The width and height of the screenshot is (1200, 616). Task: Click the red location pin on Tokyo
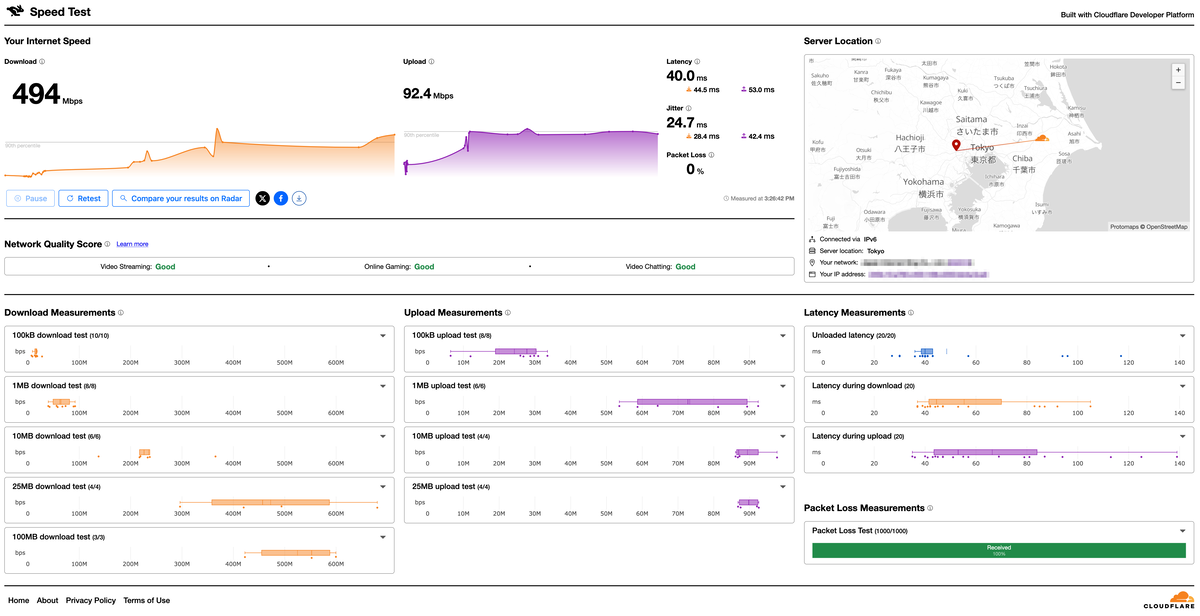pyautogui.click(x=956, y=145)
